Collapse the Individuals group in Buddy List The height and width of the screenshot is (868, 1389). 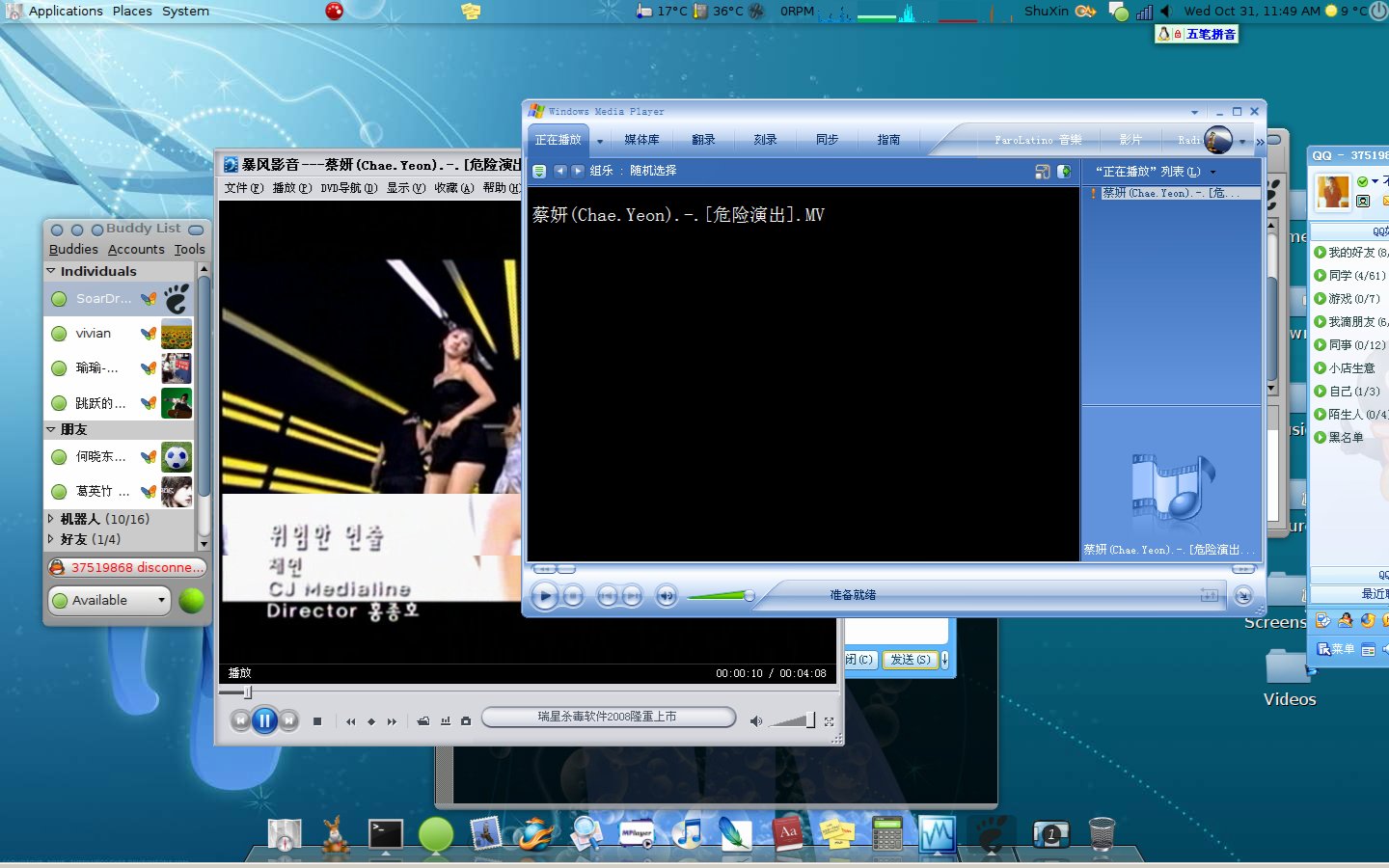pos(51,271)
